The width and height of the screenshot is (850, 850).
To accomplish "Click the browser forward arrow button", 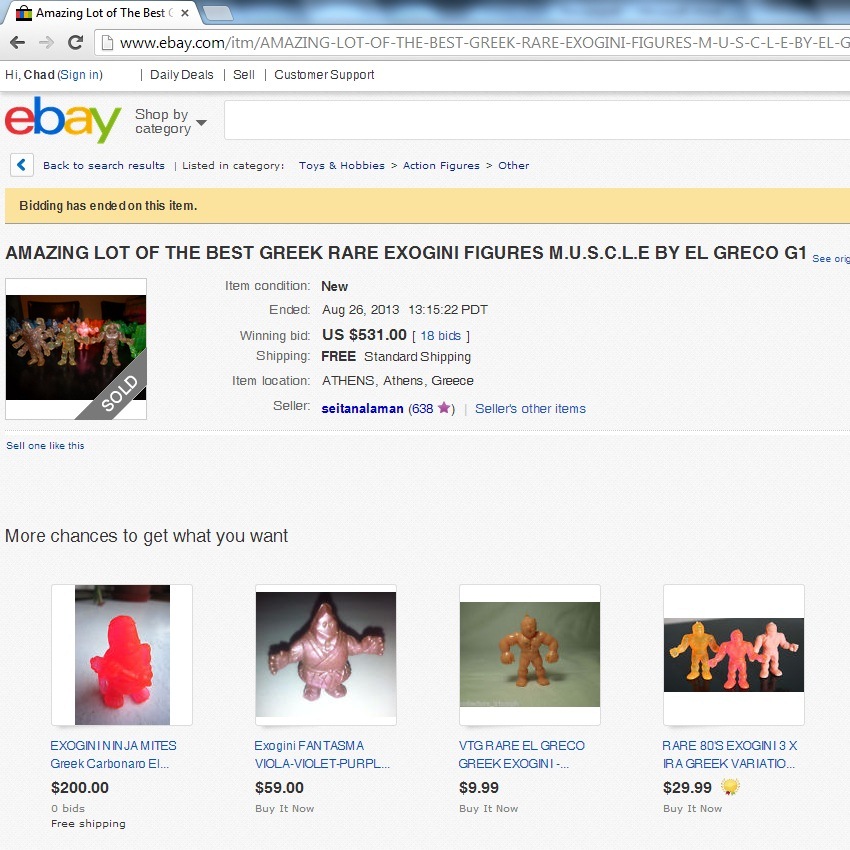I will (x=47, y=42).
